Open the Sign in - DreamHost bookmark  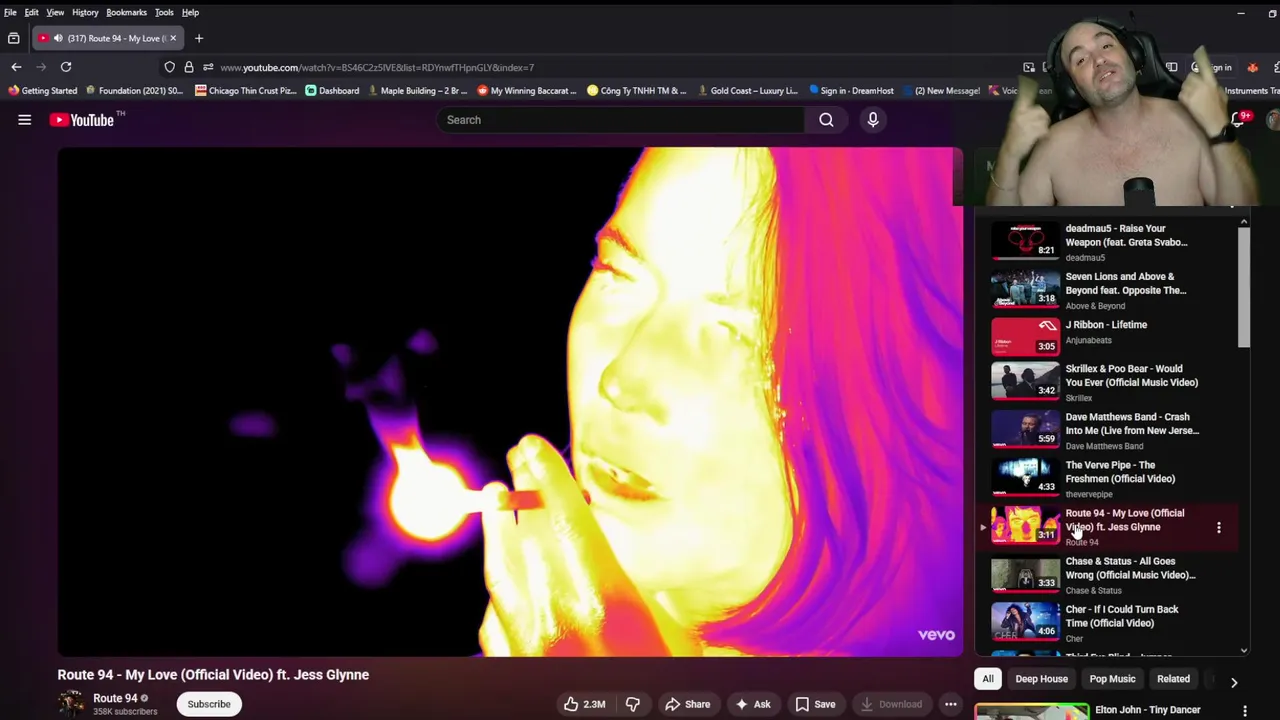pos(851,91)
